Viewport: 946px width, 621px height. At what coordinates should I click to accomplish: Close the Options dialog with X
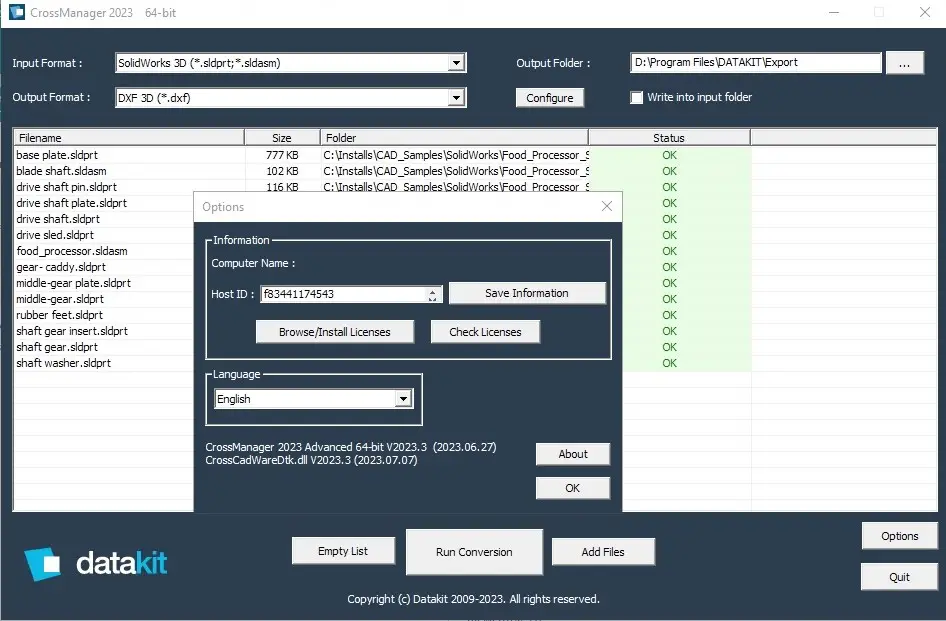click(x=607, y=206)
